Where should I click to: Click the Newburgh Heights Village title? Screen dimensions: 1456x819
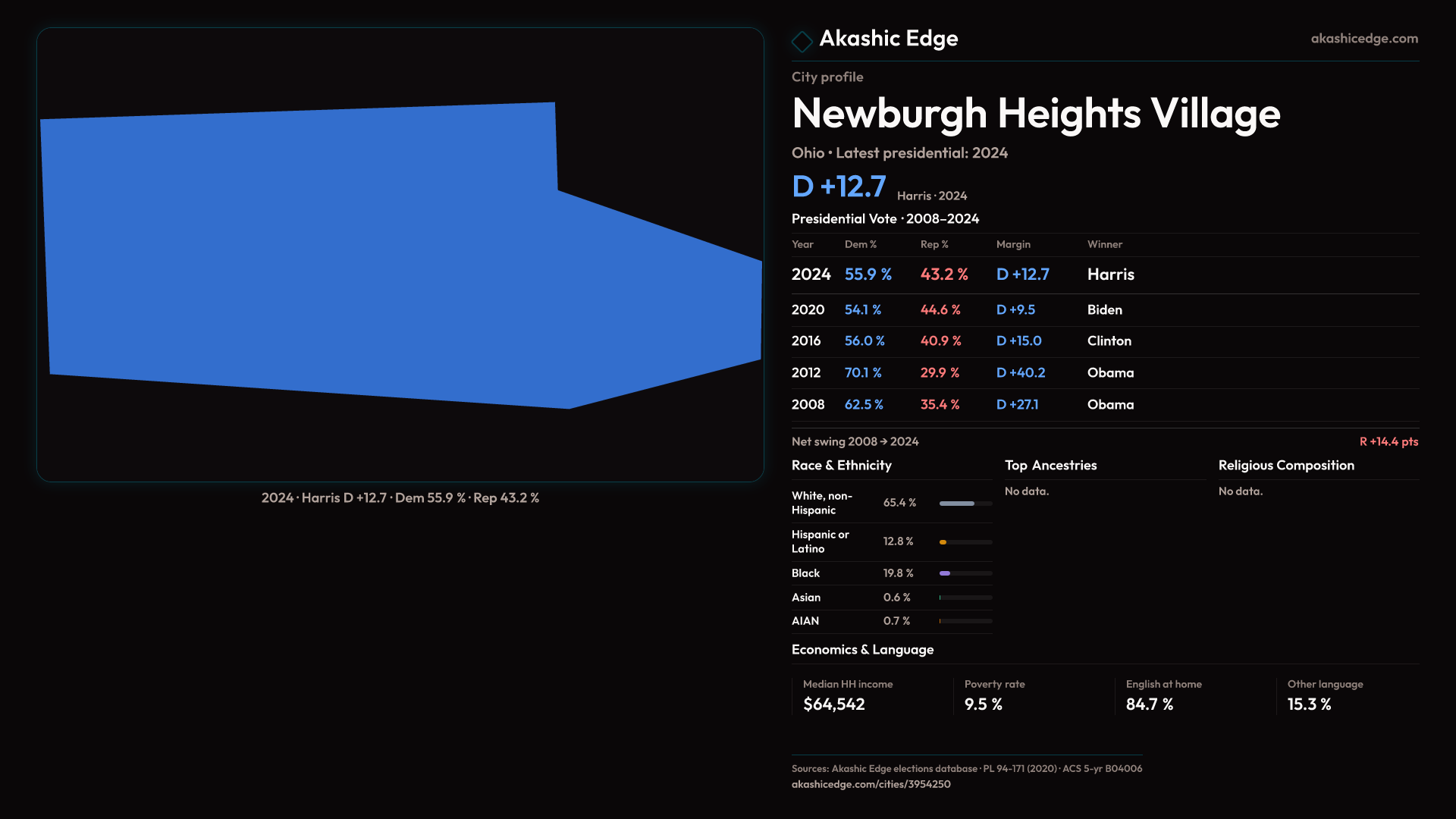1036,114
